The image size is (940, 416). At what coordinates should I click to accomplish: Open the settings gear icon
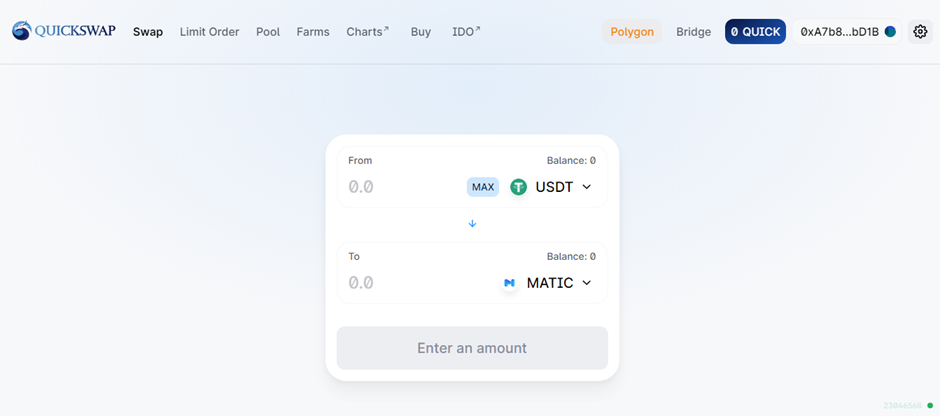point(920,32)
